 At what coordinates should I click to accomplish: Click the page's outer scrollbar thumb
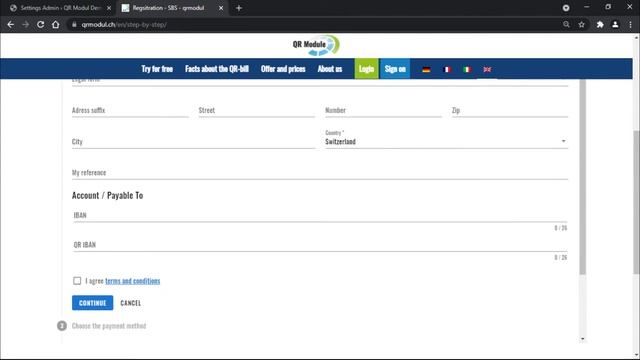(x=636, y=202)
